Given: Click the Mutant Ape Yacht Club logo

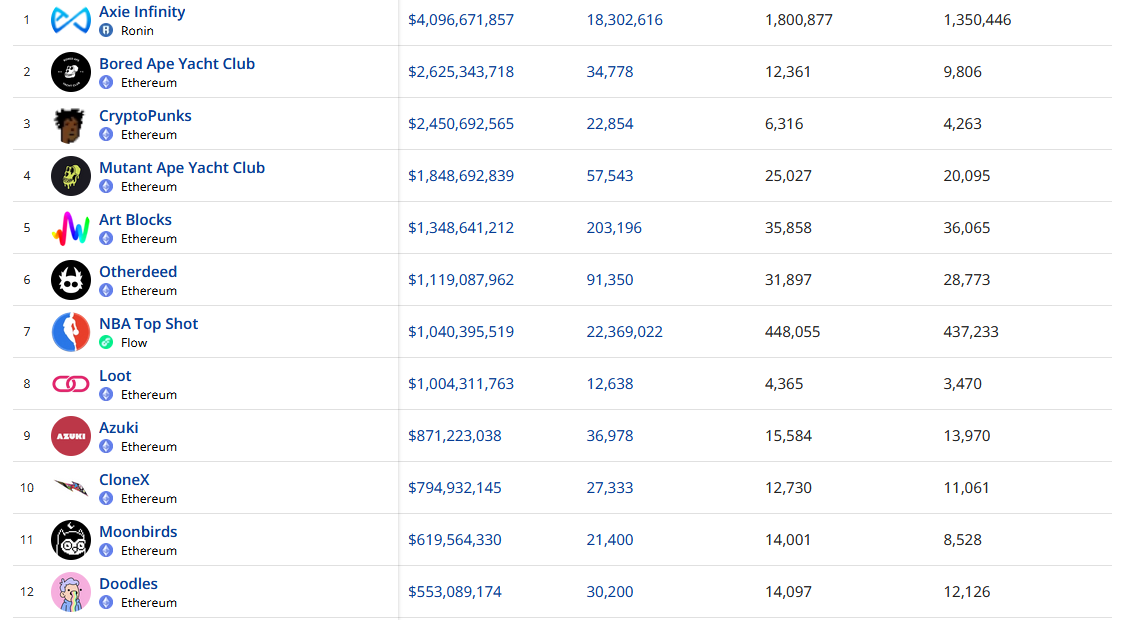Looking at the screenshot, I should pos(70,176).
